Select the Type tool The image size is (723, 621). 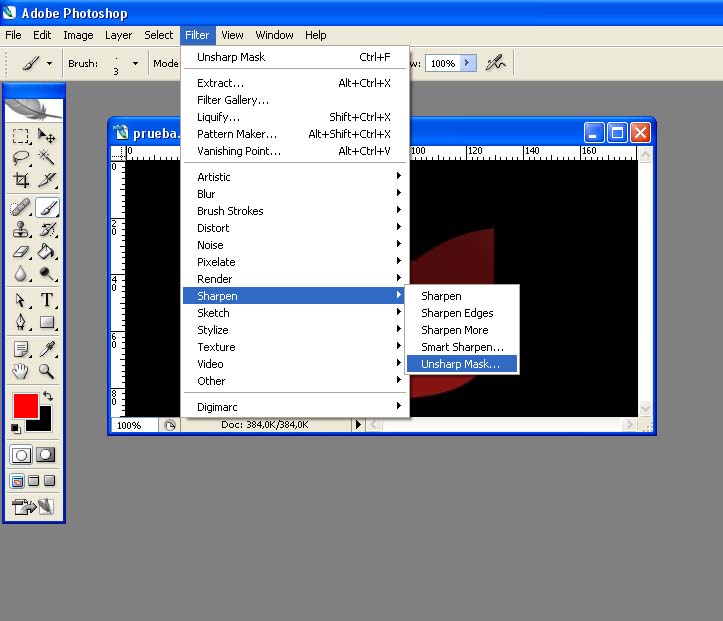click(47, 300)
